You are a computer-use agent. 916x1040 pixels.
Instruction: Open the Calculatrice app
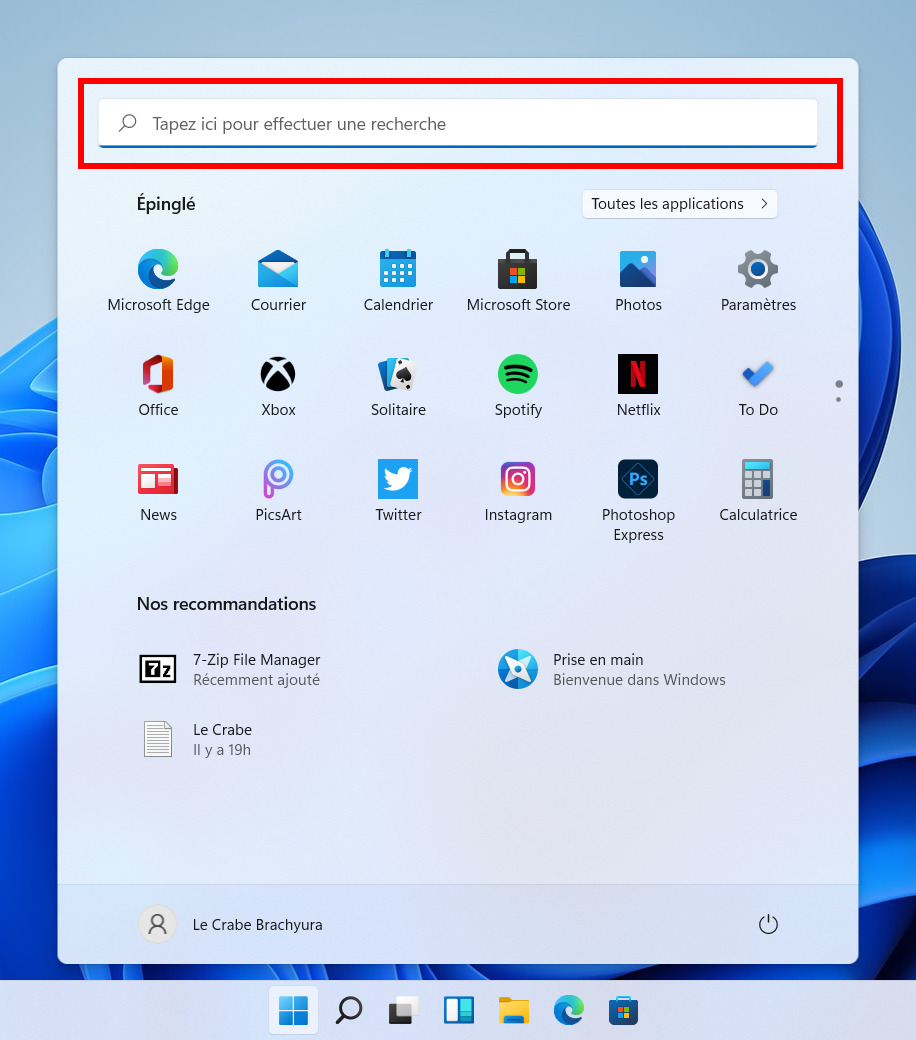(x=758, y=491)
